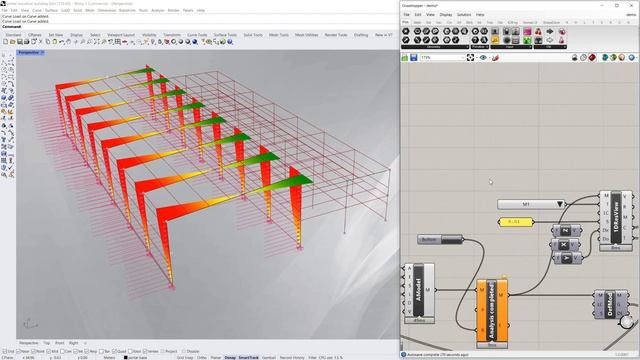
Task: Toggle Ortho in Rhino status bar
Action: [202, 358]
